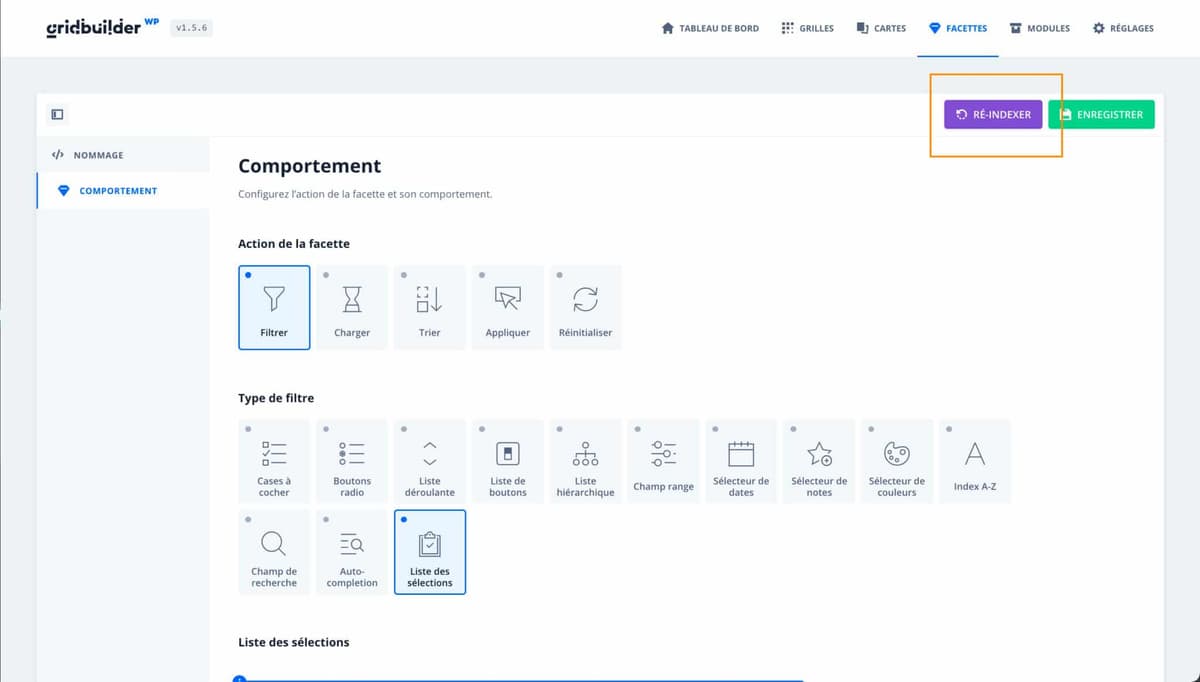Select Liste de boutons filter type
The width and height of the screenshot is (1200, 682).
click(x=508, y=461)
